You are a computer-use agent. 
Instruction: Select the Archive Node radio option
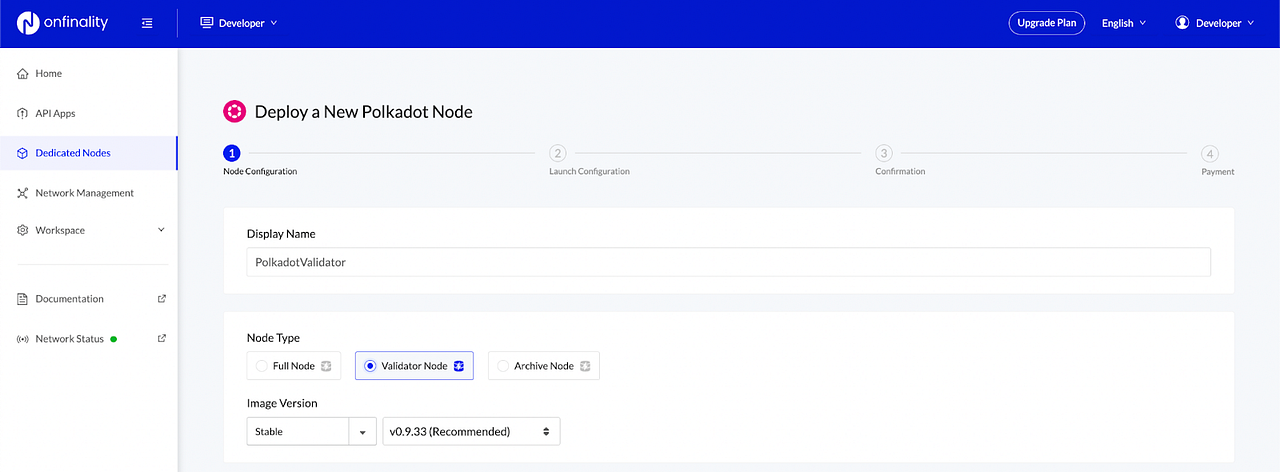coord(503,366)
